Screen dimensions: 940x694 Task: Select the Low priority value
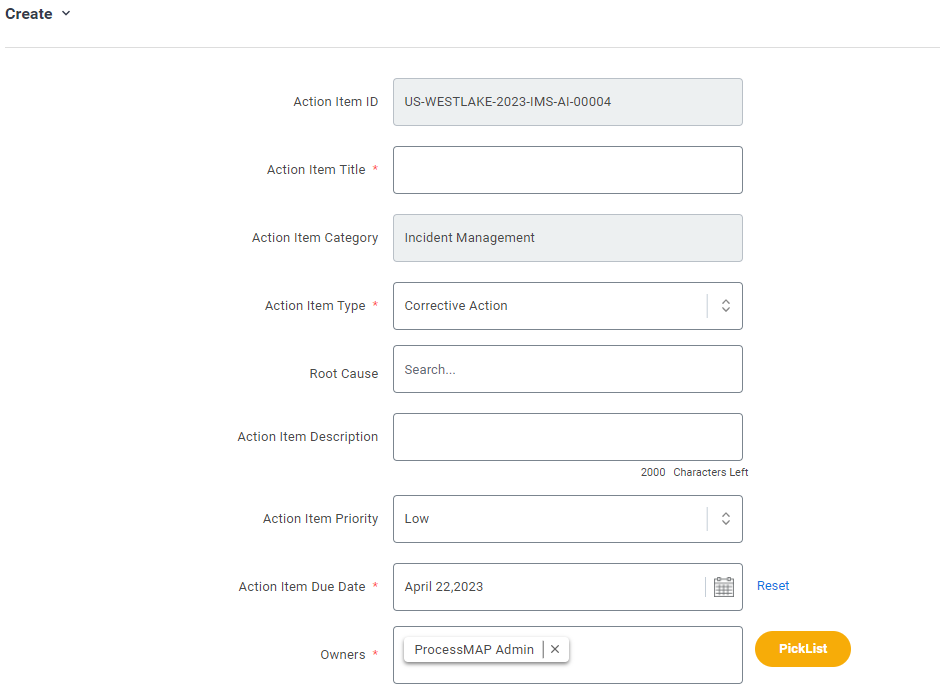(x=417, y=519)
